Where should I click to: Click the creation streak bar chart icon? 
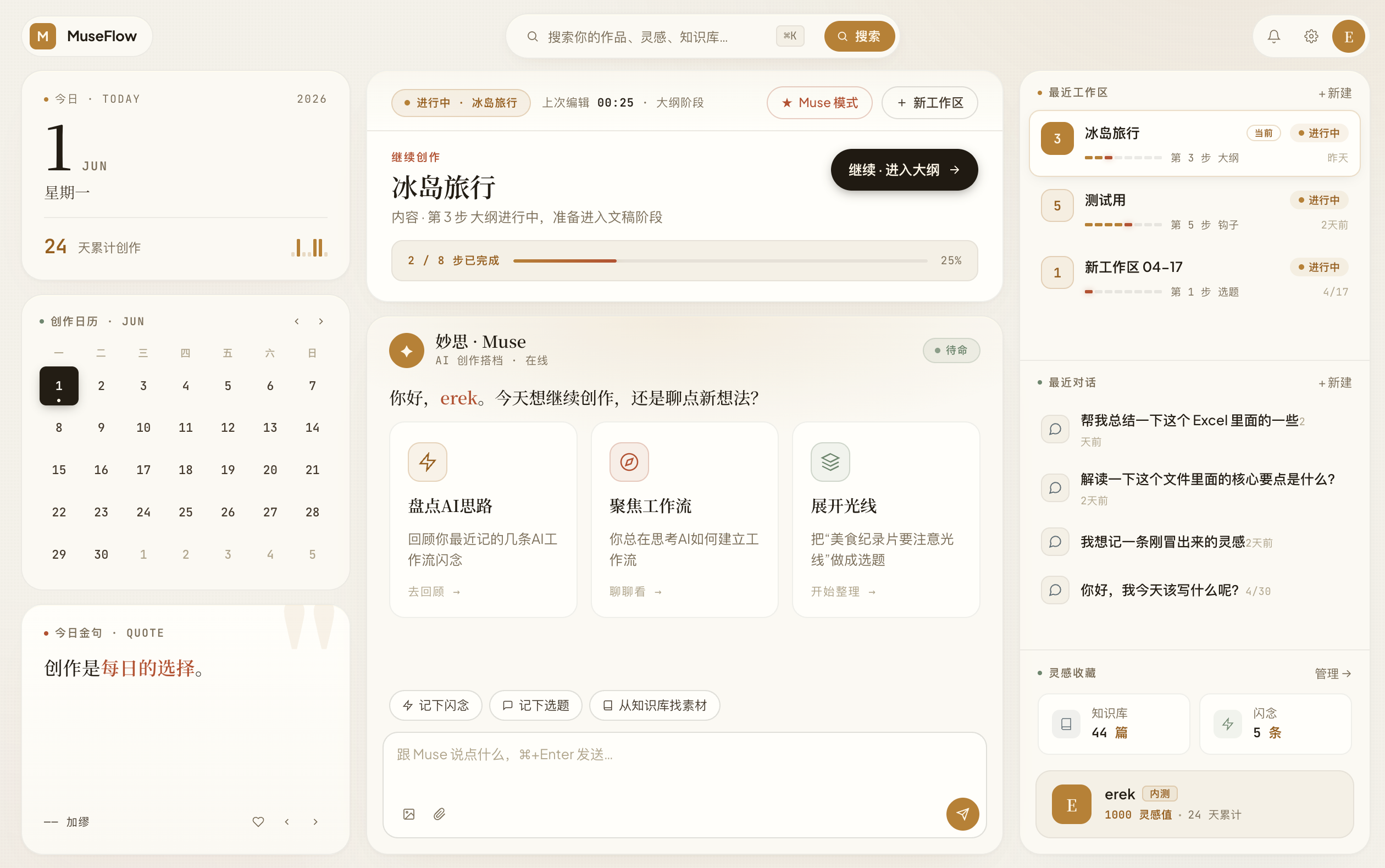[309, 247]
